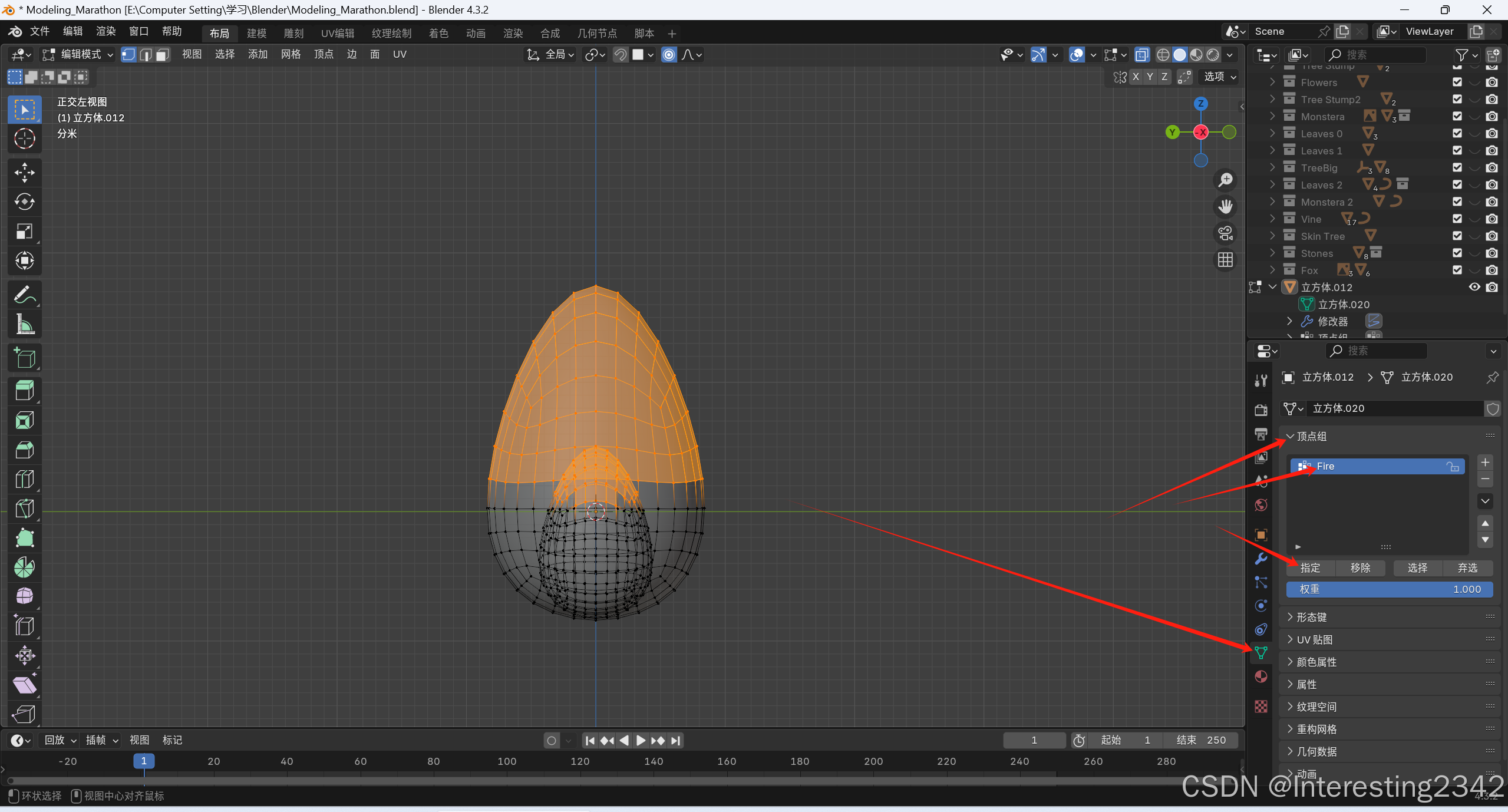This screenshot has height=812, width=1508.
Task: Switch to the UV编辑 workspace tab
Action: 337,34
